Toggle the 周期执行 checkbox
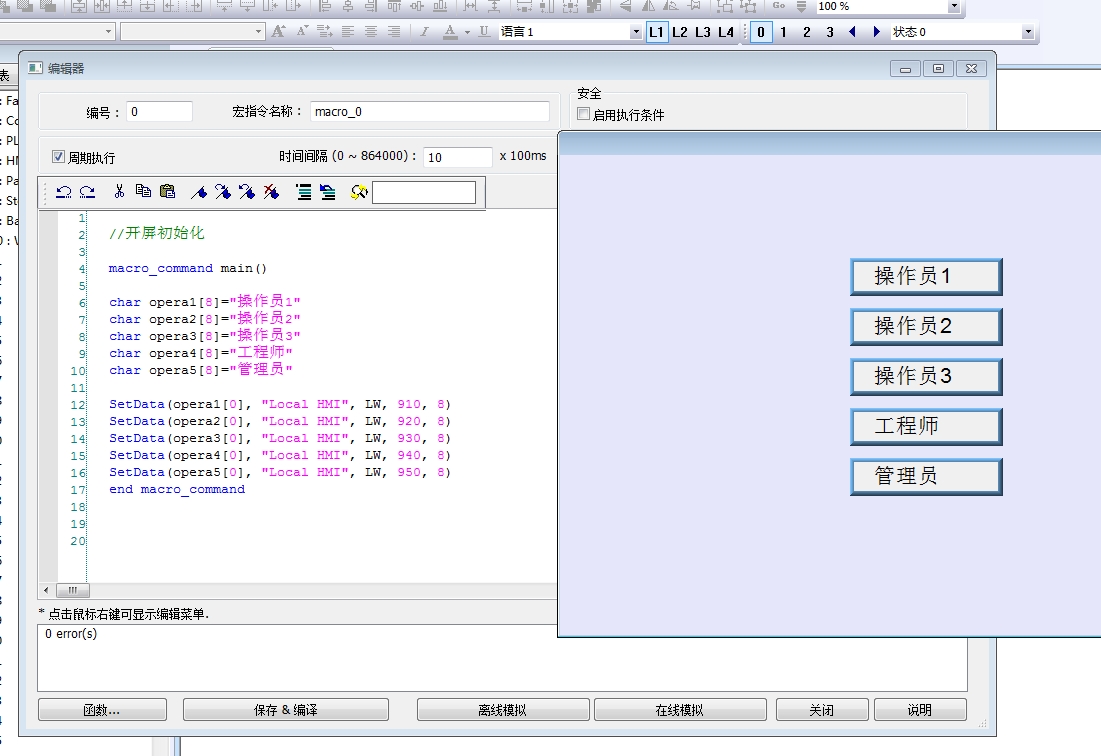 tap(58, 157)
